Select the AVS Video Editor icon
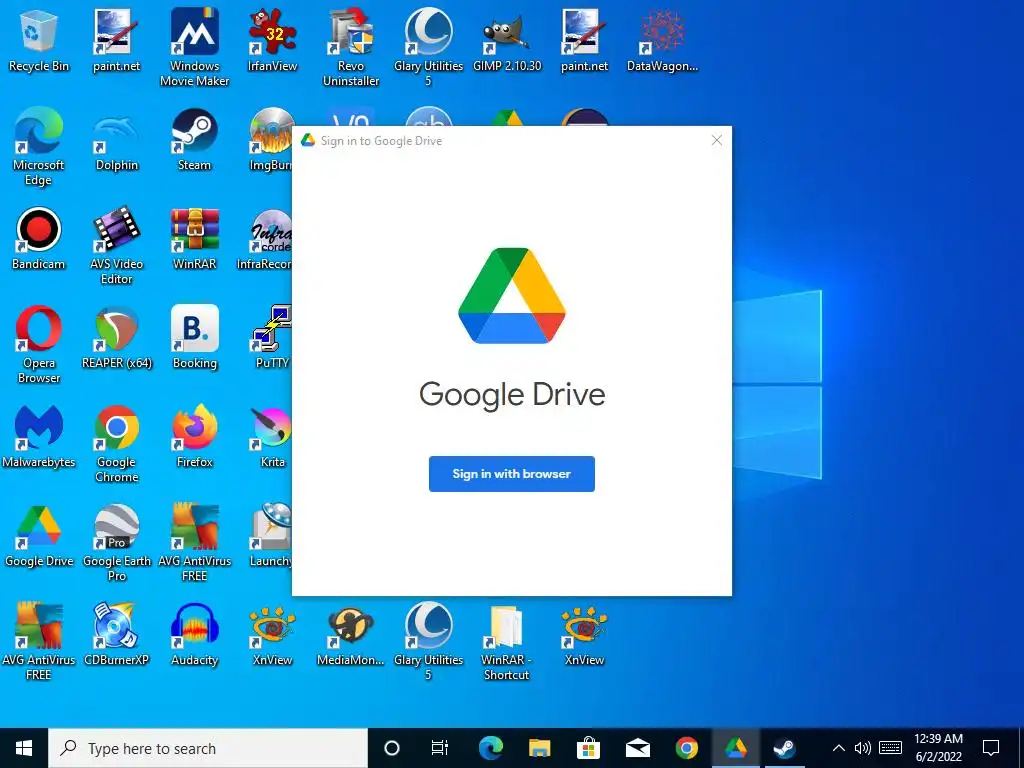The image size is (1024, 768). (x=116, y=246)
